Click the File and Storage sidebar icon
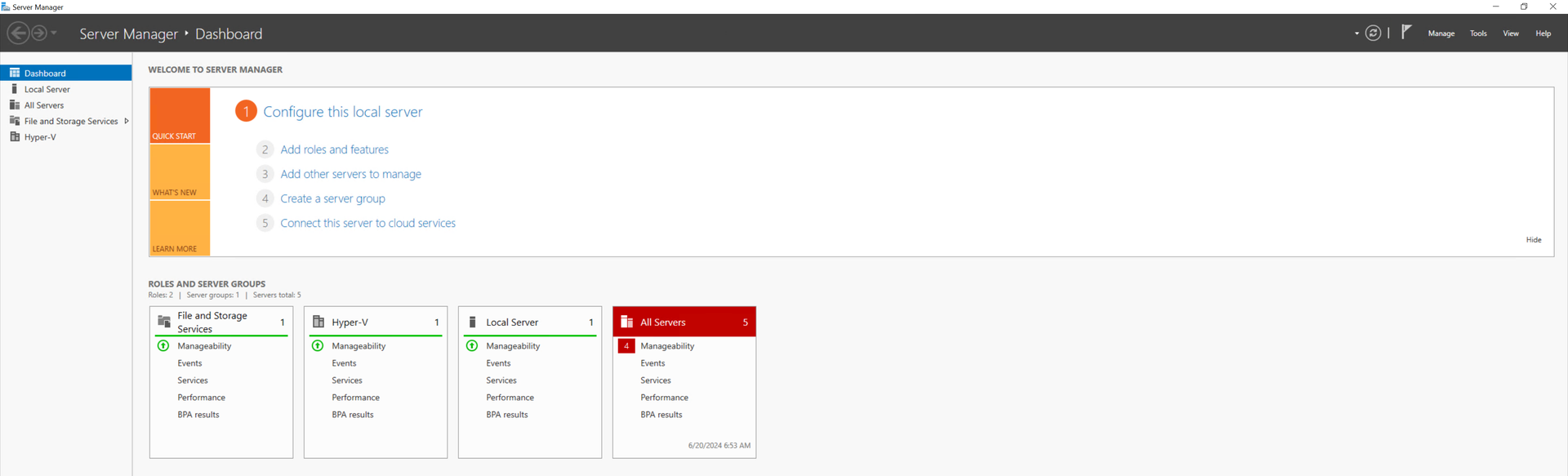Image resolution: width=1568 pixels, height=476 pixels. point(15,121)
